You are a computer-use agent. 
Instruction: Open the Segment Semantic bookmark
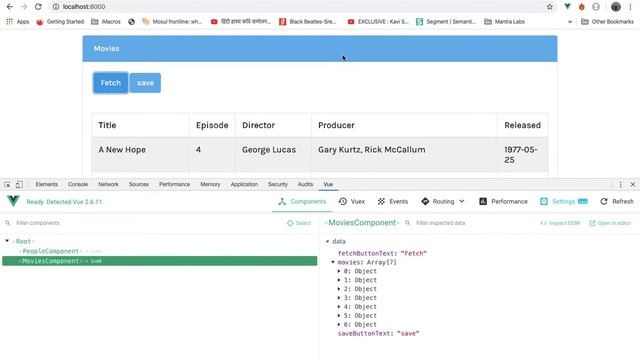click(x=446, y=22)
